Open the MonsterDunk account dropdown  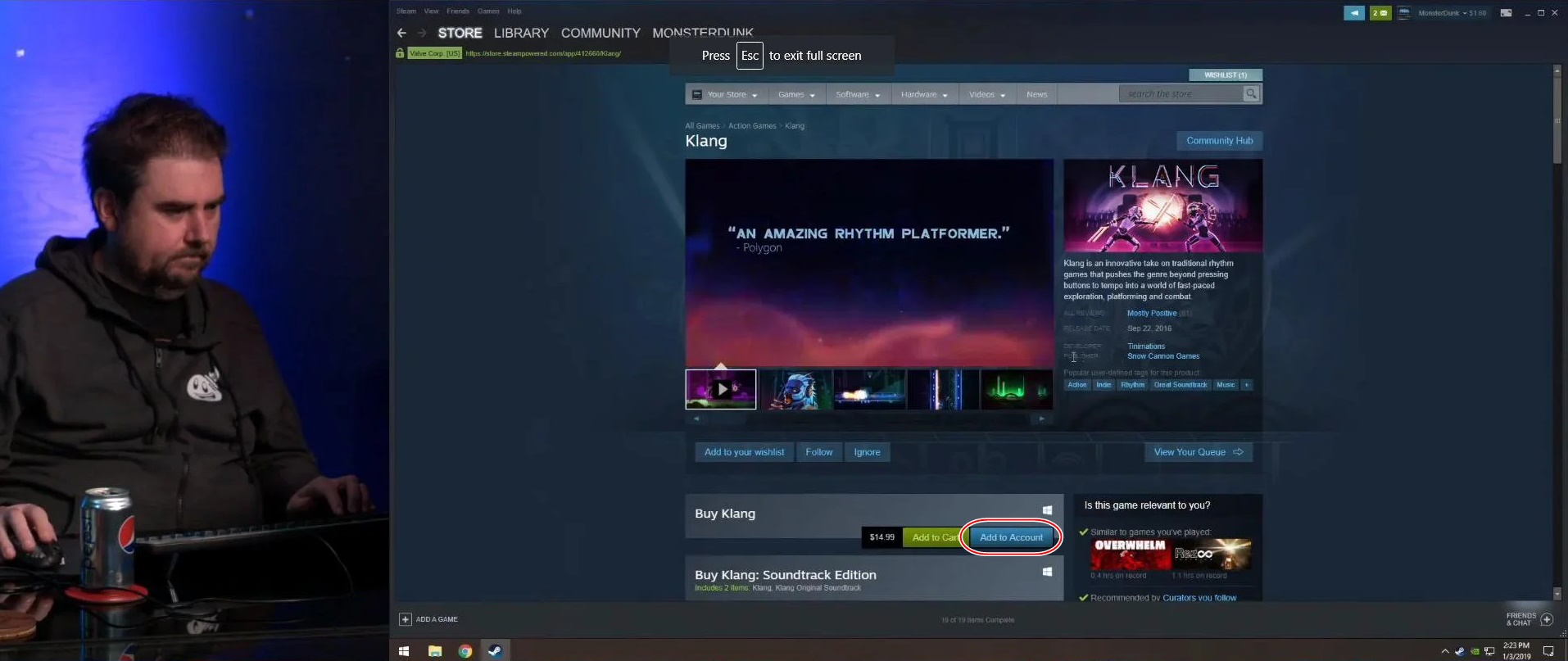click(x=1464, y=13)
